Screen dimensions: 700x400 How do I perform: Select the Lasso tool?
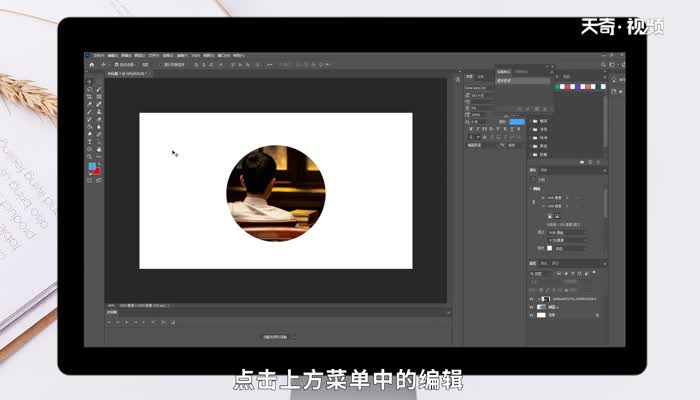(90, 97)
